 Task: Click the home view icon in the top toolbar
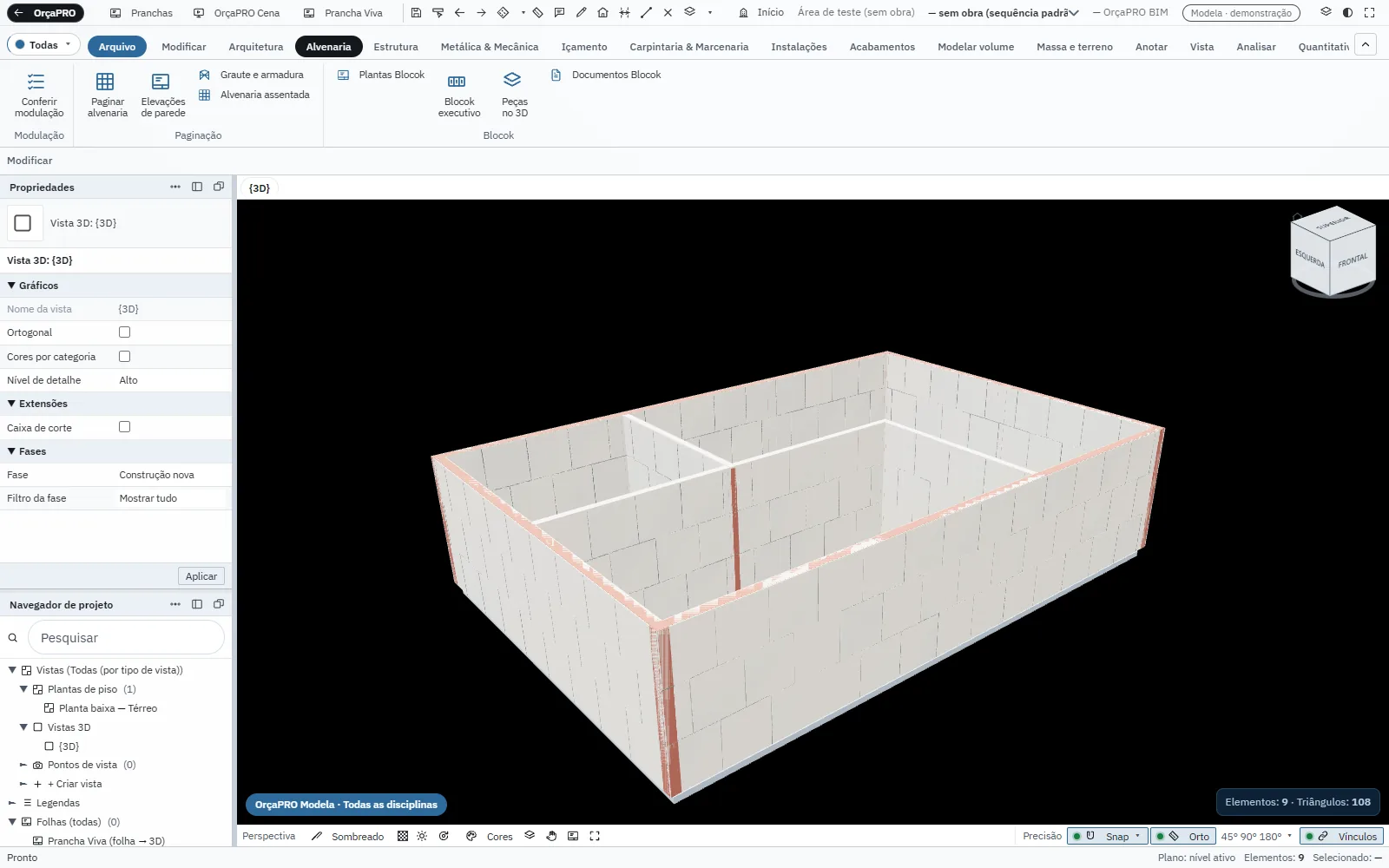[602, 13]
